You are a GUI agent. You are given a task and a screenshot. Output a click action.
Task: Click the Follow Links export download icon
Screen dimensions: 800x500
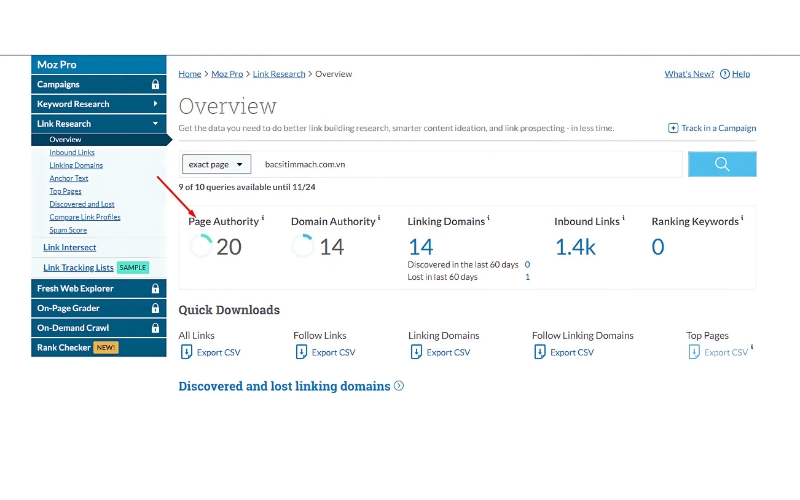pos(301,352)
